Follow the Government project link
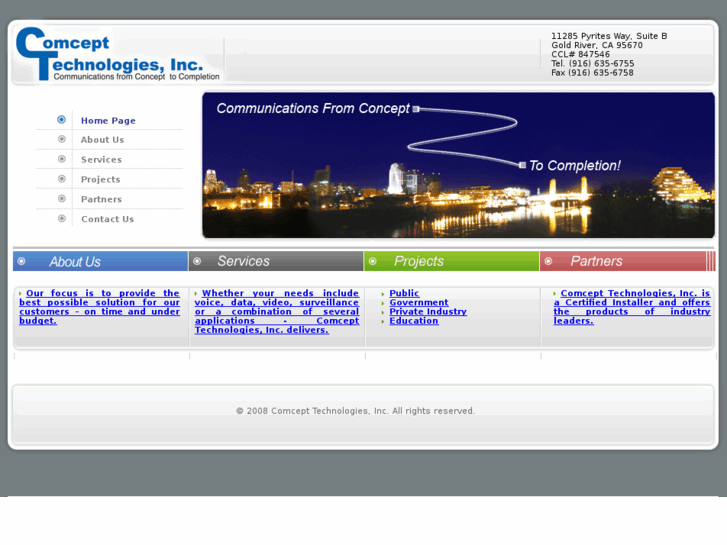Image resolution: width=727 pixels, height=545 pixels. [419, 302]
